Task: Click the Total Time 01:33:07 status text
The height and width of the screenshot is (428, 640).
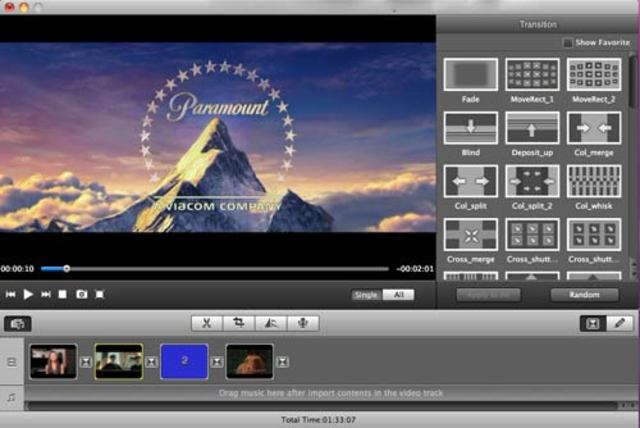Action: (x=318, y=419)
